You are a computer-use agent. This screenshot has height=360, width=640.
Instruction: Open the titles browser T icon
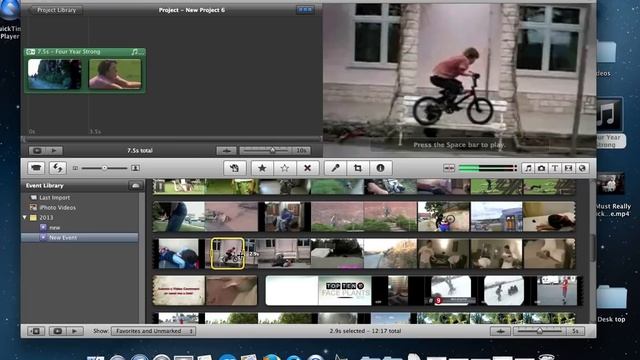(555, 168)
